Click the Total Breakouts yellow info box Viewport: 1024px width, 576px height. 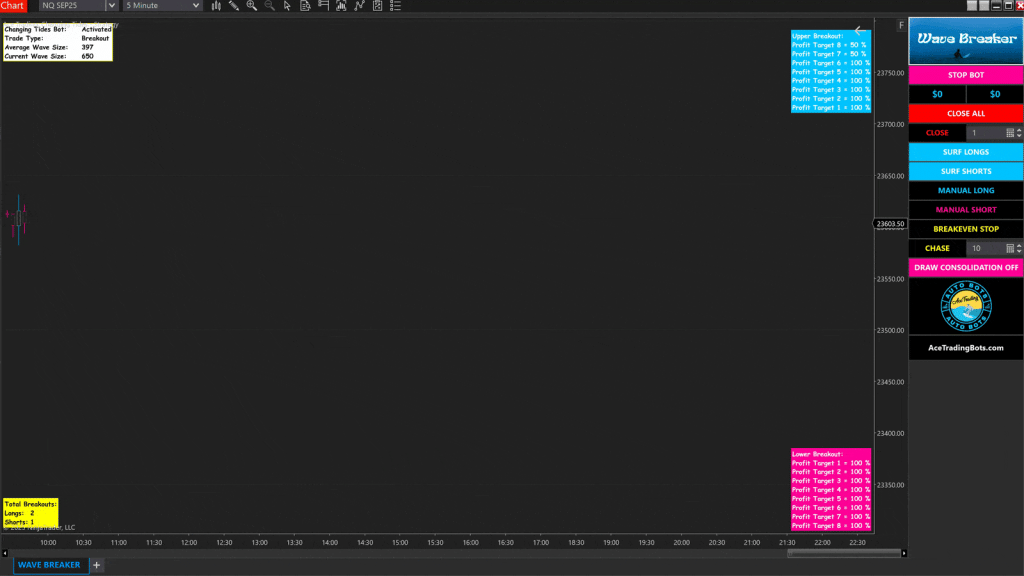(31, 513)
